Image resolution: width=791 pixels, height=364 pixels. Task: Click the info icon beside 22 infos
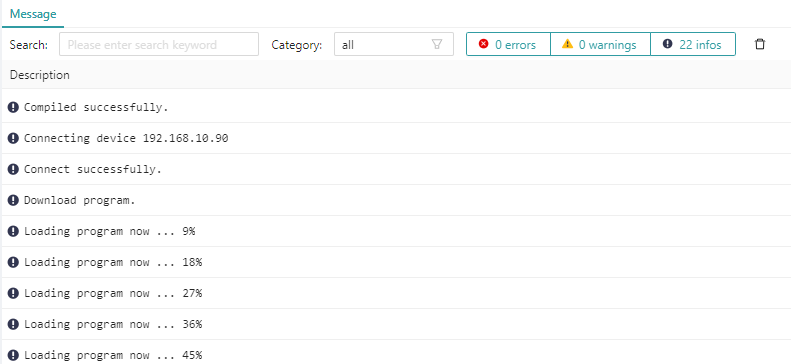click(667, 44)
